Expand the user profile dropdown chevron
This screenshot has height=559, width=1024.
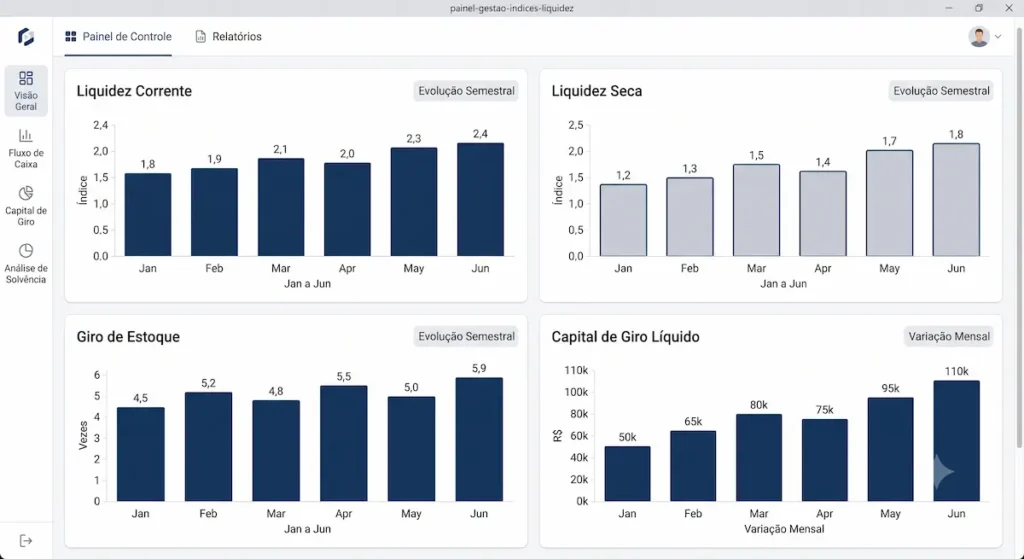(x=998, y=37)
